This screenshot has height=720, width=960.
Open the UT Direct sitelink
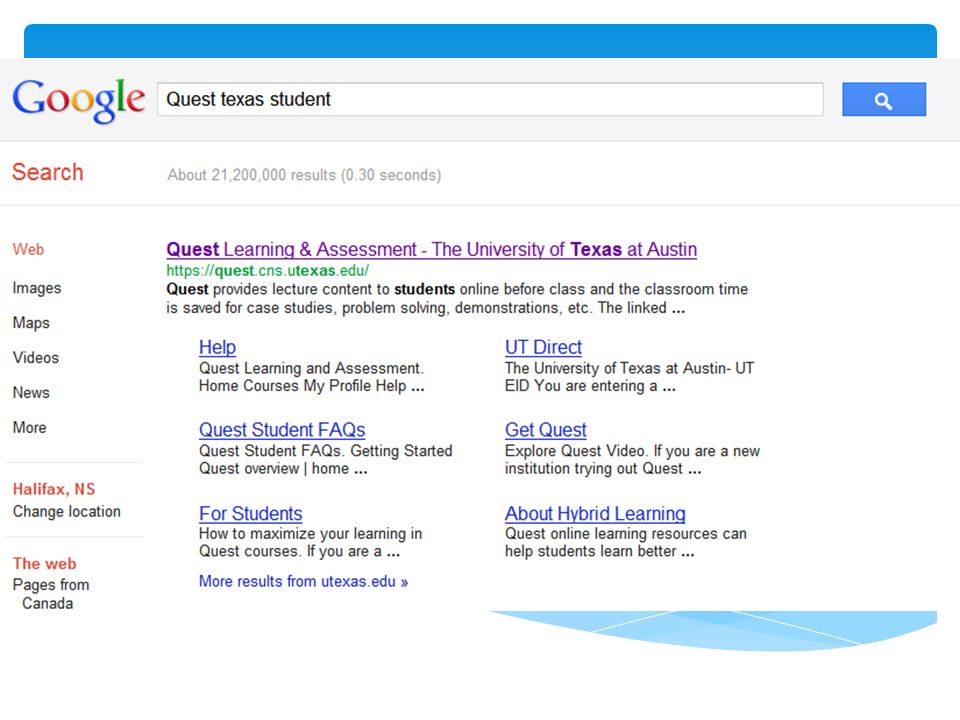point(543,347)
